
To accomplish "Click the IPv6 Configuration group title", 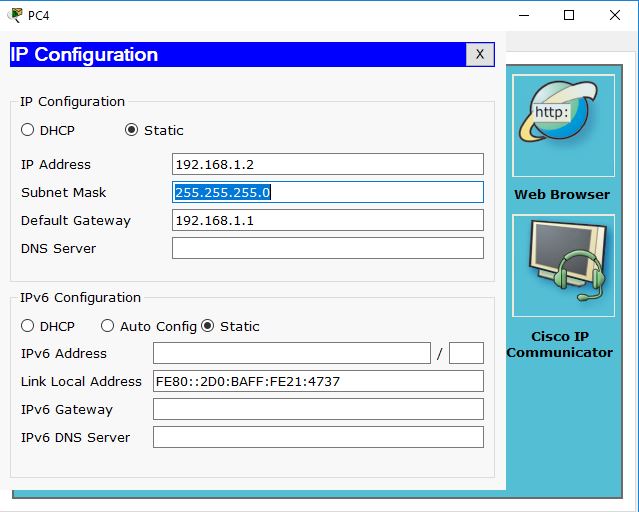I will click(80, 298).
